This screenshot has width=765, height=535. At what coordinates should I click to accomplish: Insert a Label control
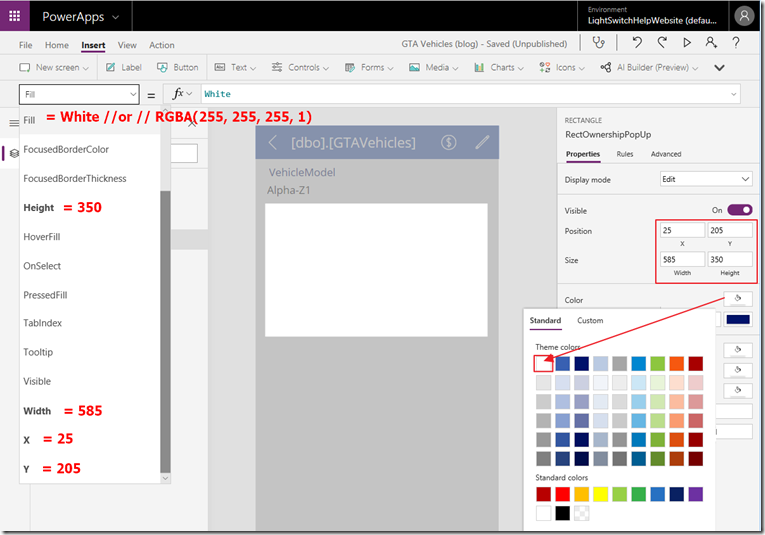pos(124,67)
